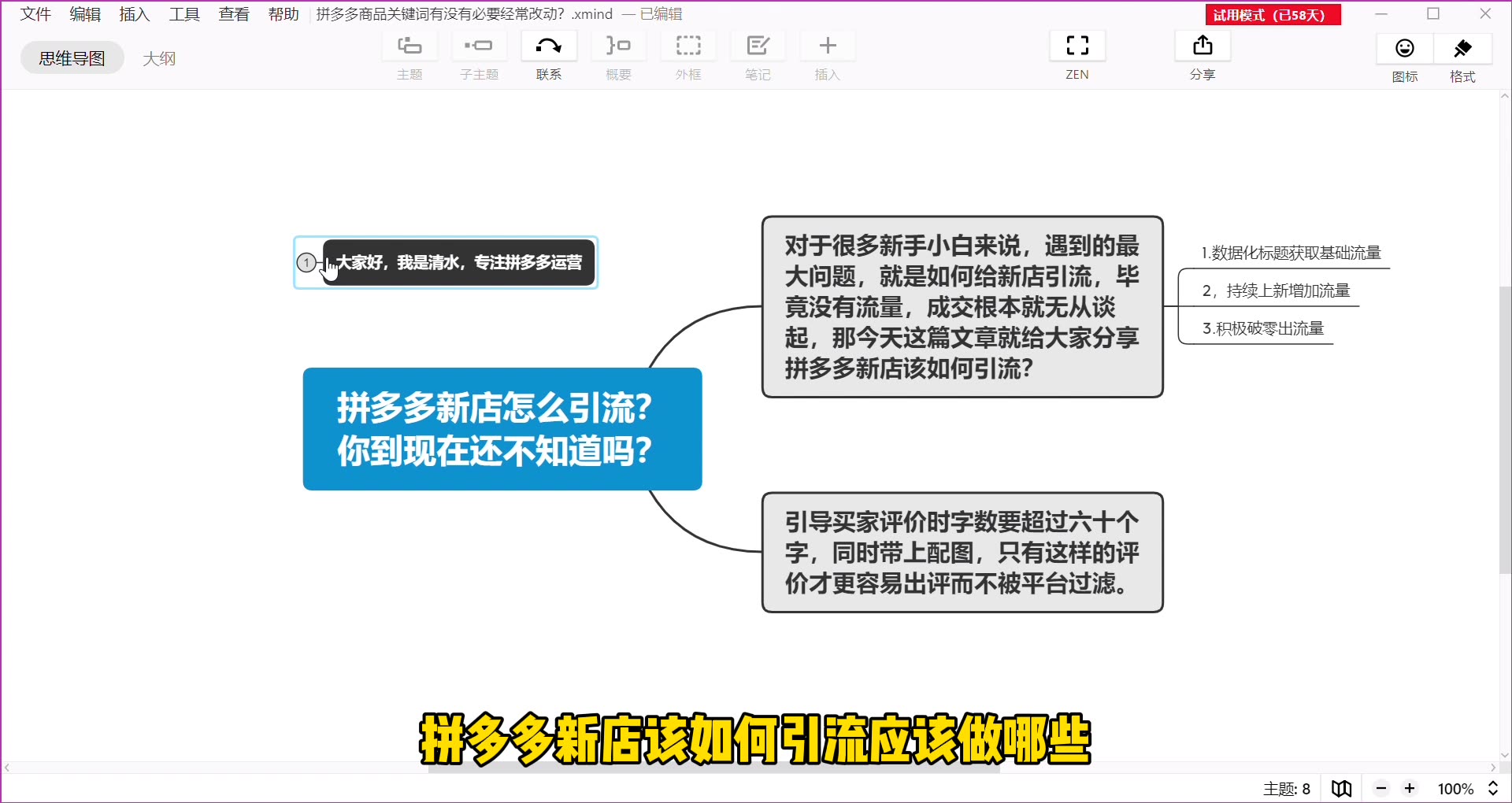Click the 主题 (Topic) toolbar icon
Viewport: 1512px width, 803px height.
pyautogui.click(x=409, y=46)
